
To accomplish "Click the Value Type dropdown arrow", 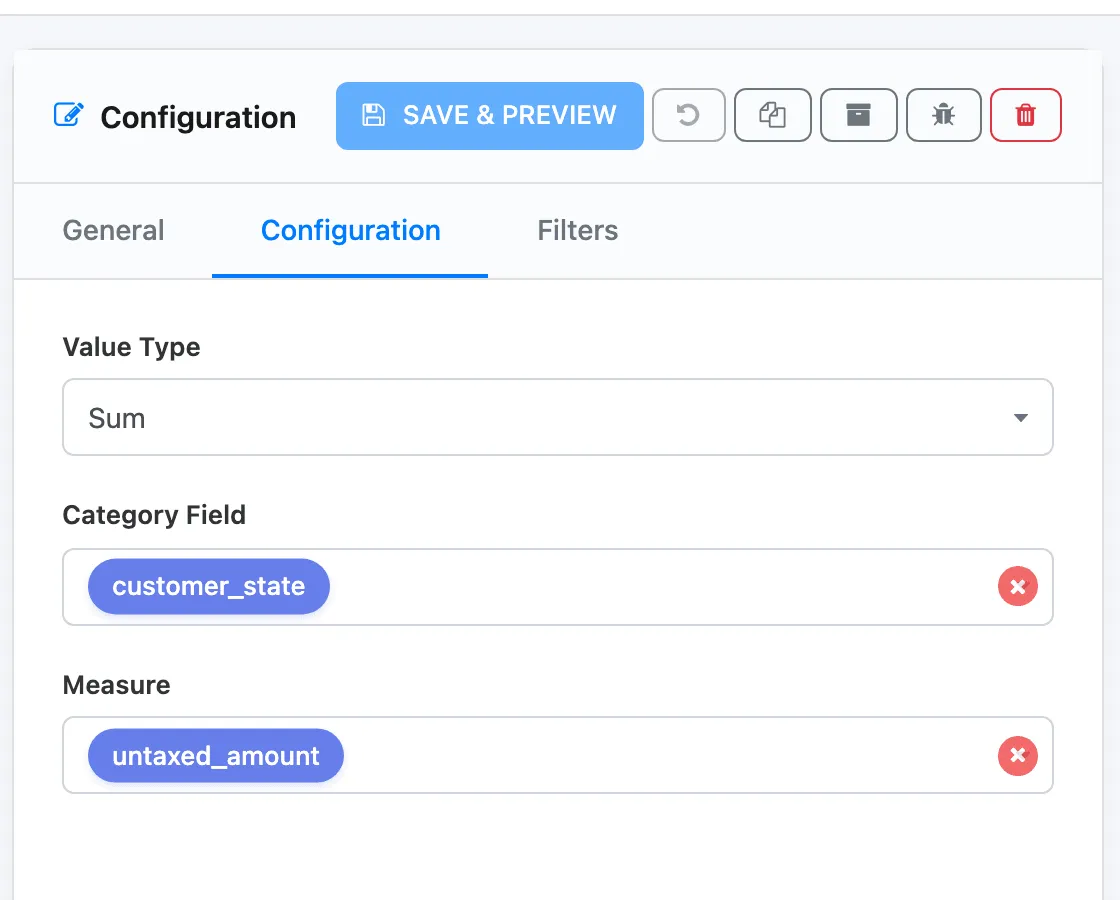I will [1021, 418].
